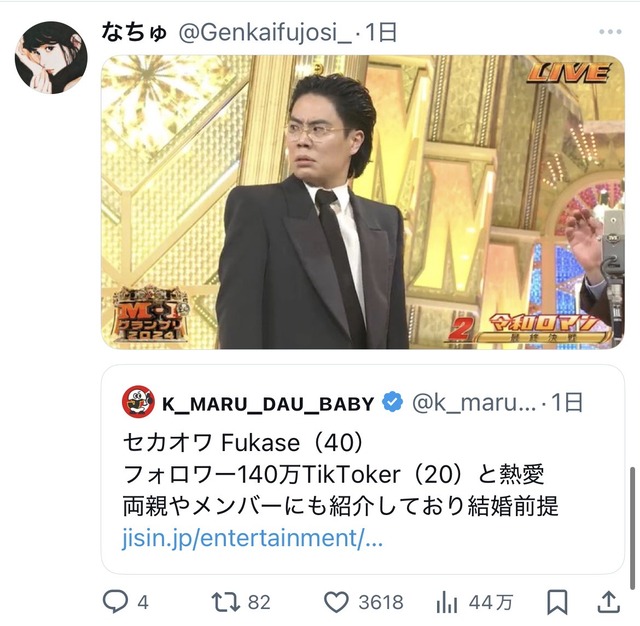The image size is (640, 626).
Task: Like the post with heart icon
Action: click(336, 602)
